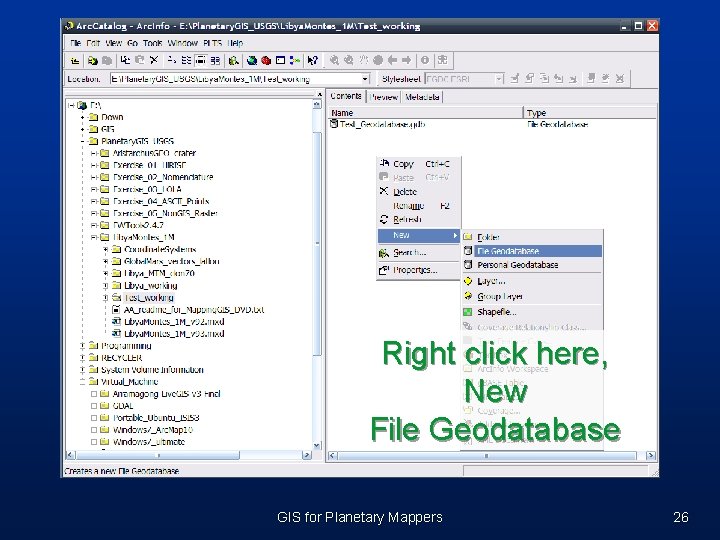Switch to the Metadata tab
This screenshot has width=720, height=540.
pyautogui.click(x=422, y=97)
